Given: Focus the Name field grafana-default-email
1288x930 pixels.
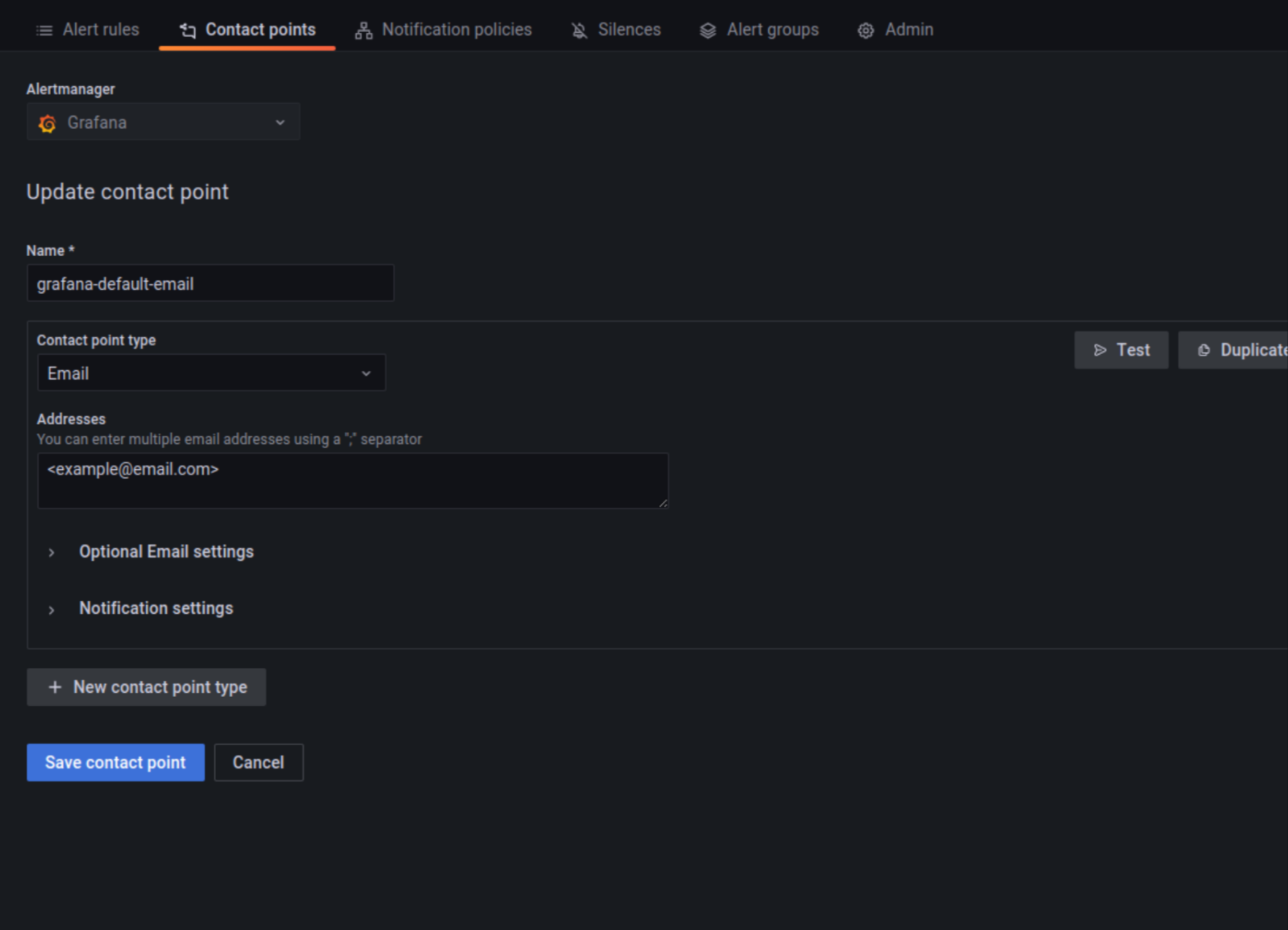Looking at the screenshot, I should pos(210,283).
